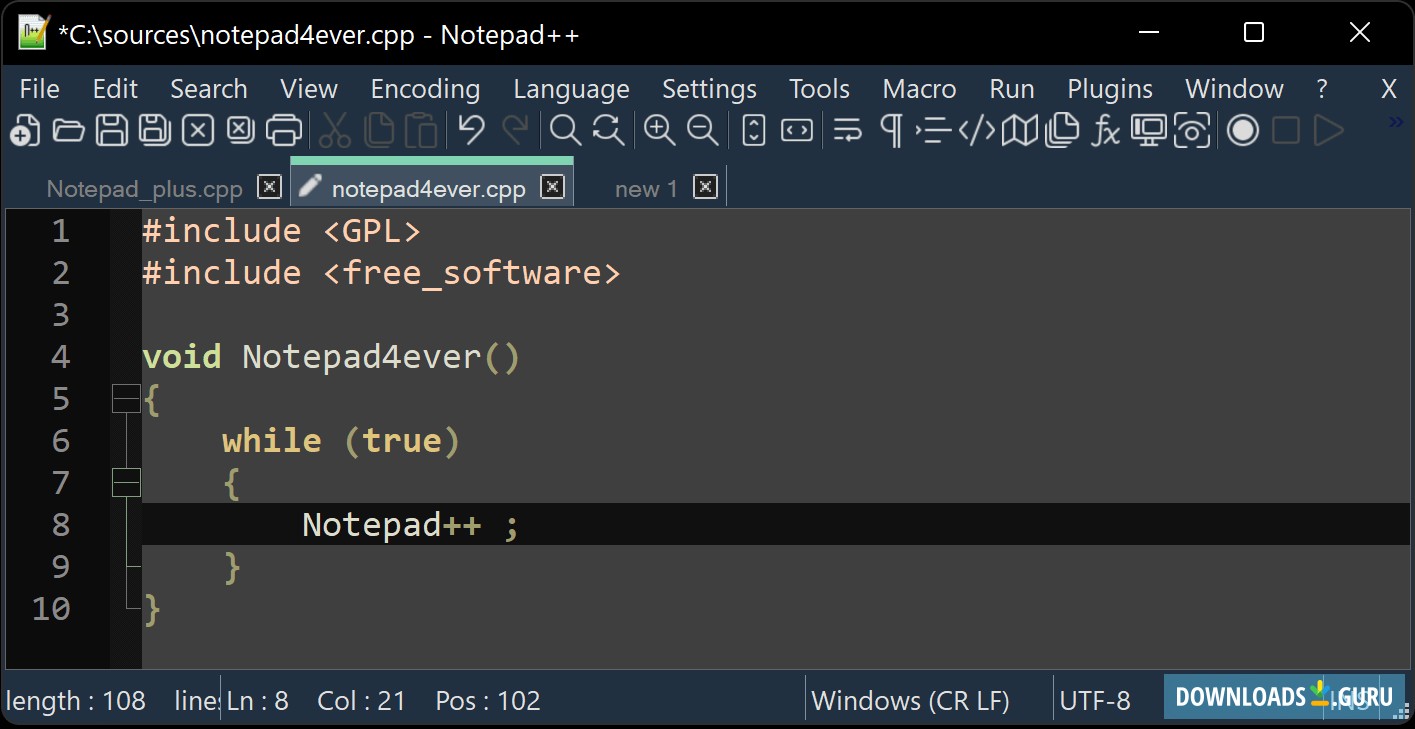Click the Paste clipboard icon
The height and width of the screenshot is (729, 1415).
pyautogui.click(x=421, y=131)
